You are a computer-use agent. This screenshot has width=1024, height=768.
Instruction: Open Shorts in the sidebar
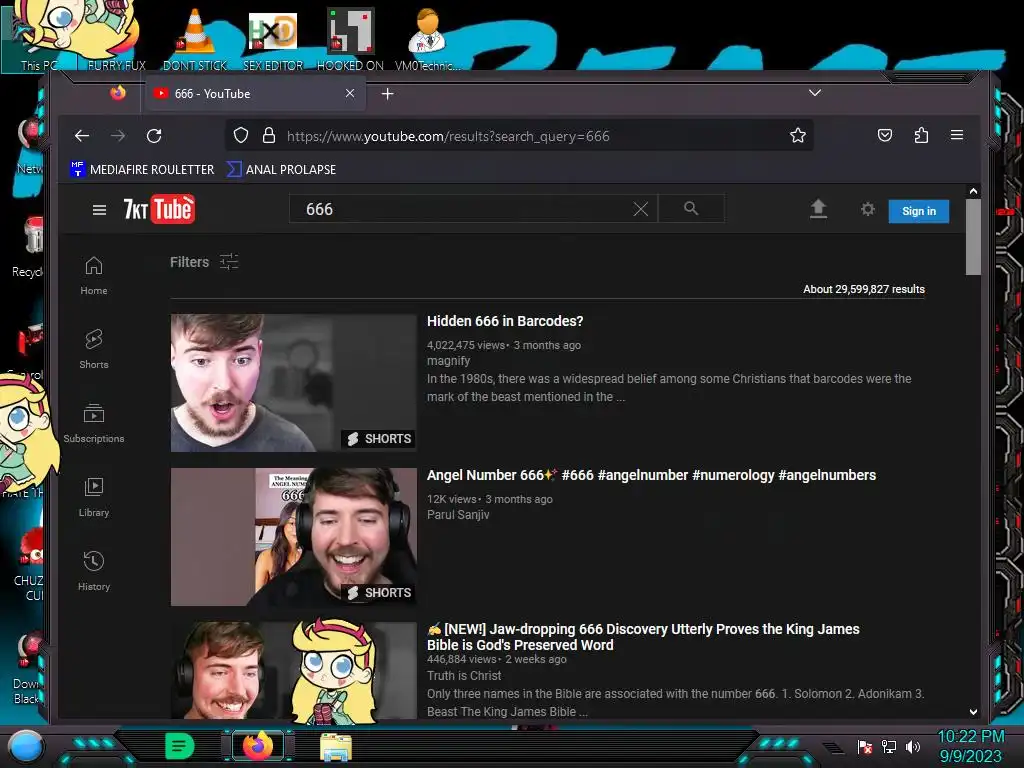pyautogui.click(x=94, y=349)
